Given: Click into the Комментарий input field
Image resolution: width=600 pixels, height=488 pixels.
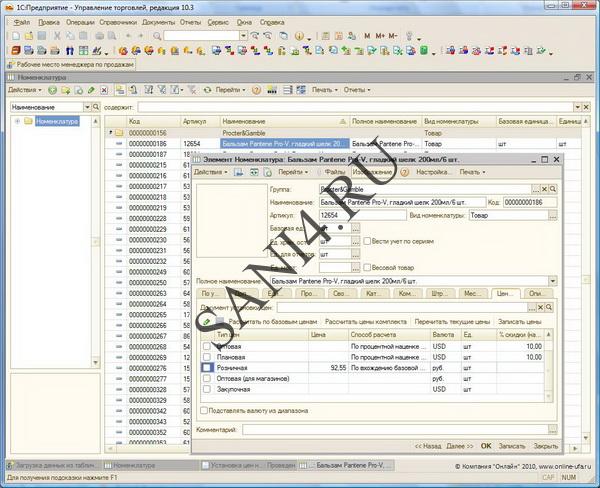Looking at the screenshot, I should point(395,430).
